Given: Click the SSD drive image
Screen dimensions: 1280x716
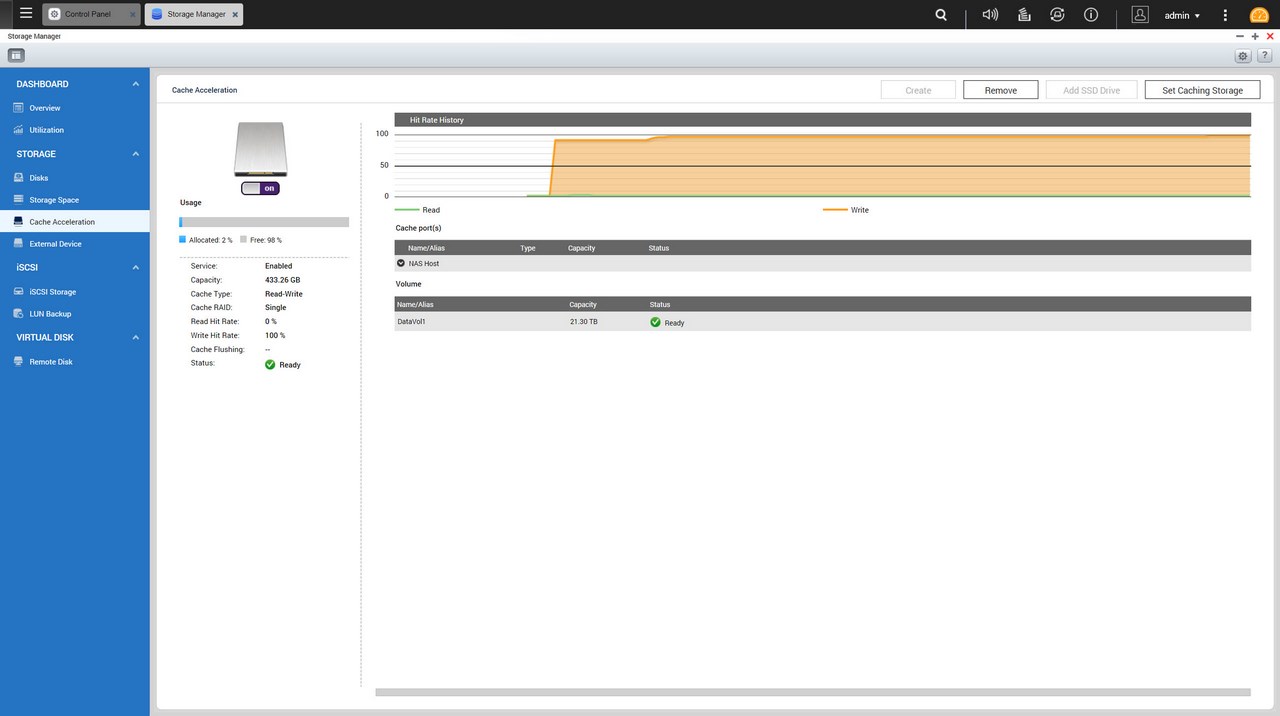Looking at the screenshot, I should (260, 150).
